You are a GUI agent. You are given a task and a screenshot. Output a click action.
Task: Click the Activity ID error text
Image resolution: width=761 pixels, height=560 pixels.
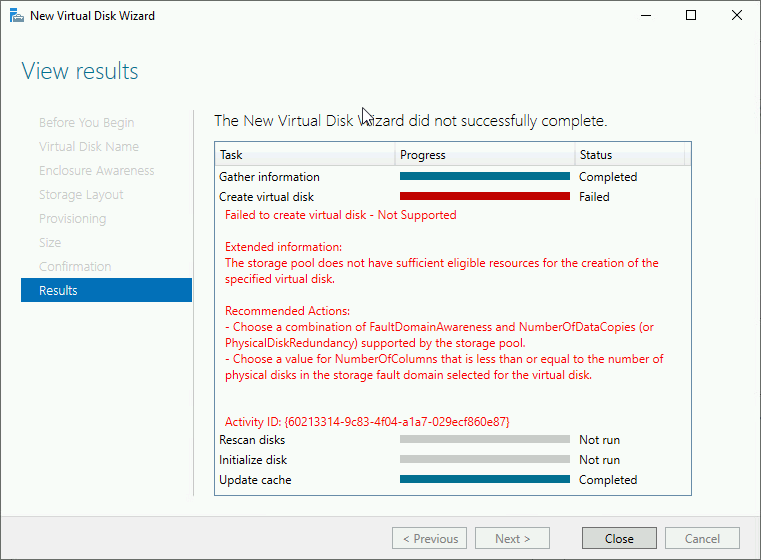pos(367,422)
